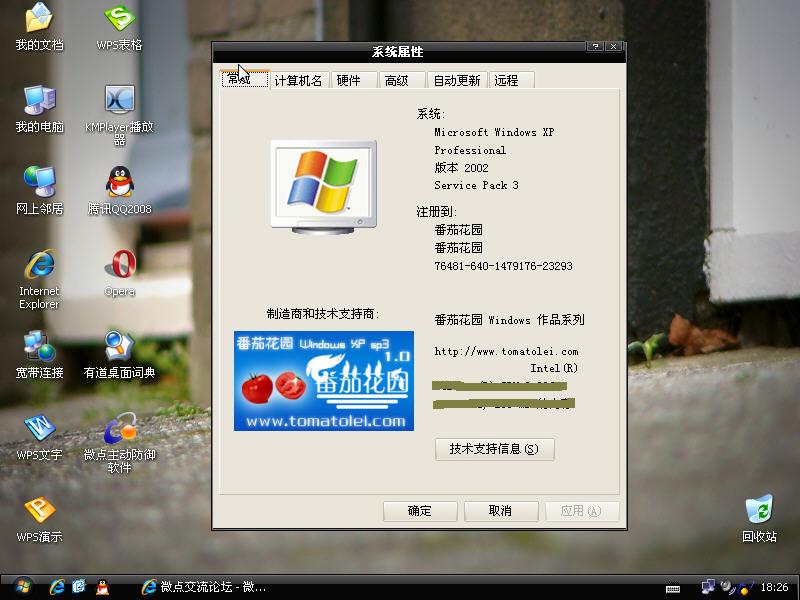Screen dimensions: 800x600
Task: Cancel the dialog with 取消
Action: [x=501, y=511]
